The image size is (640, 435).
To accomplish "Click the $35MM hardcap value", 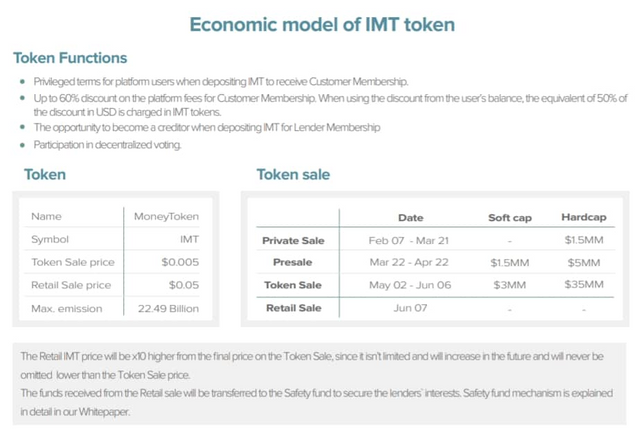I will click(583, 285).
